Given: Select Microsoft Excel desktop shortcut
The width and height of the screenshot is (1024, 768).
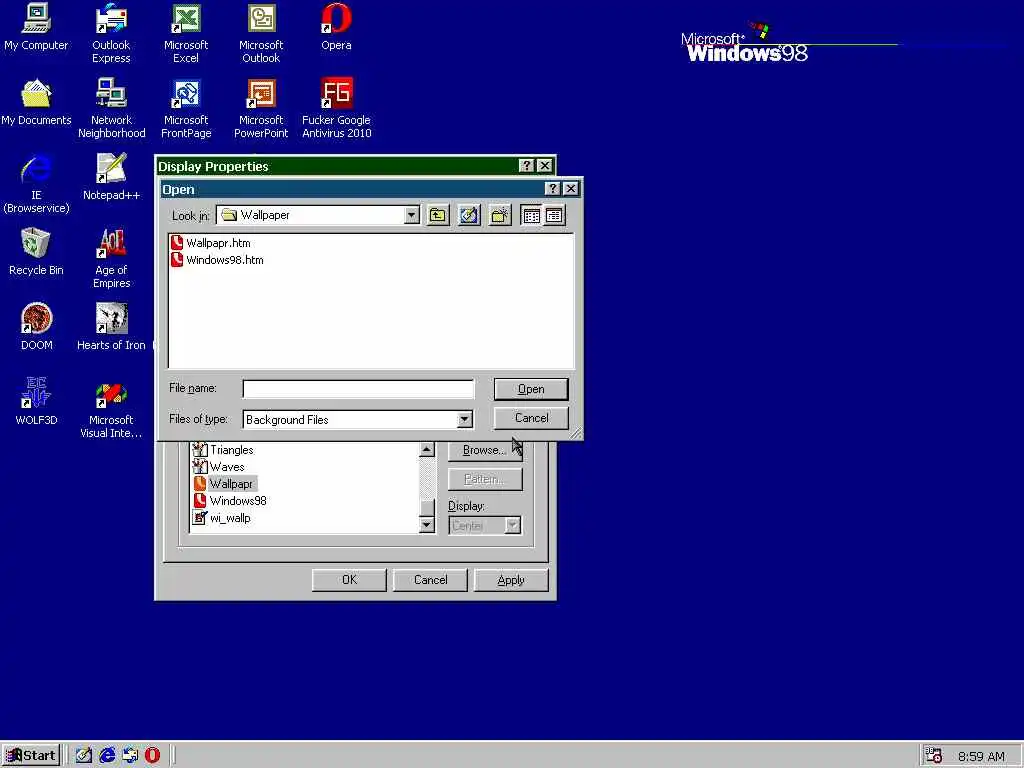Looking at the screenshot, I should click(x=186, y=33).
